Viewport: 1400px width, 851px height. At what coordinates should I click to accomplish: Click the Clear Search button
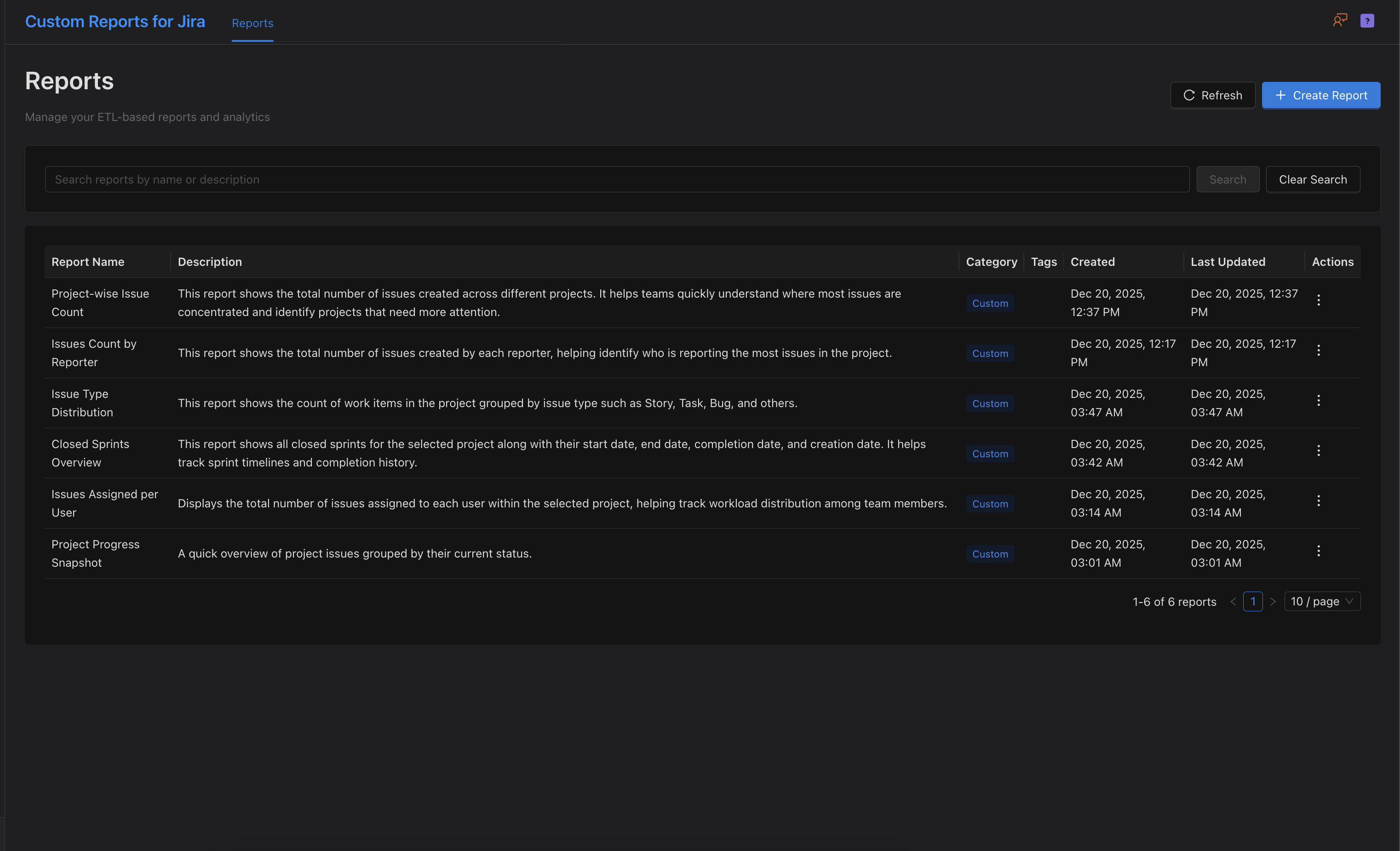point(1313,179)
